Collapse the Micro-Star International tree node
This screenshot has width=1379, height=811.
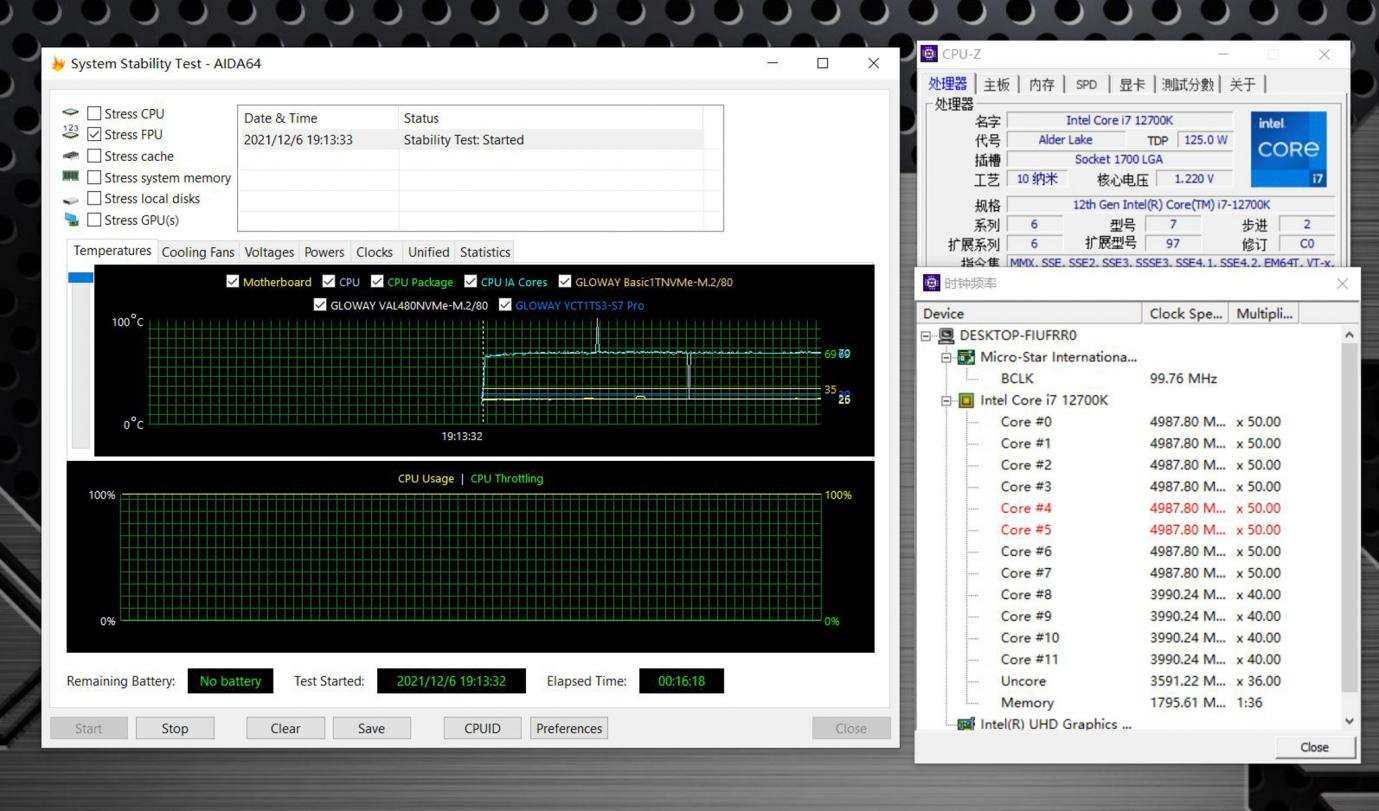tap(946, 357)
